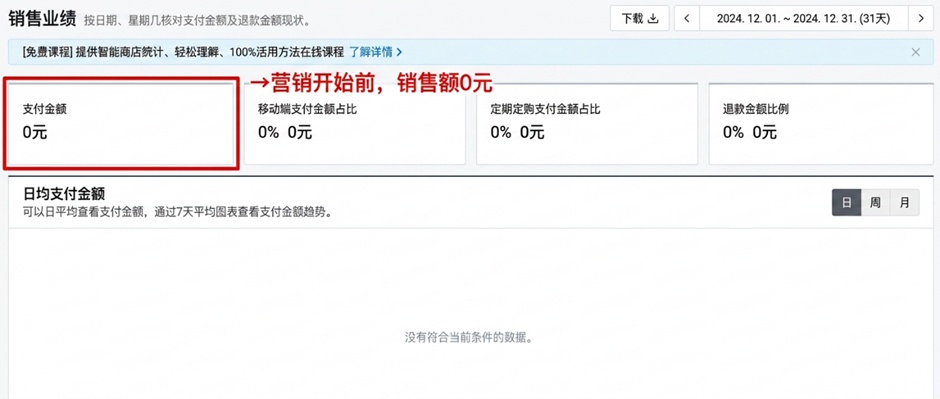The height and width of the screenshot is (399, 940).
Task: Dismiss the free course banner
Action: pos(915,52)
